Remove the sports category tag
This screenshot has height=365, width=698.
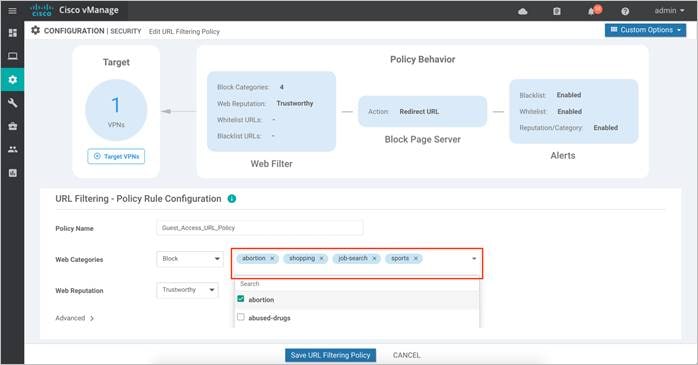click(416, 259)
